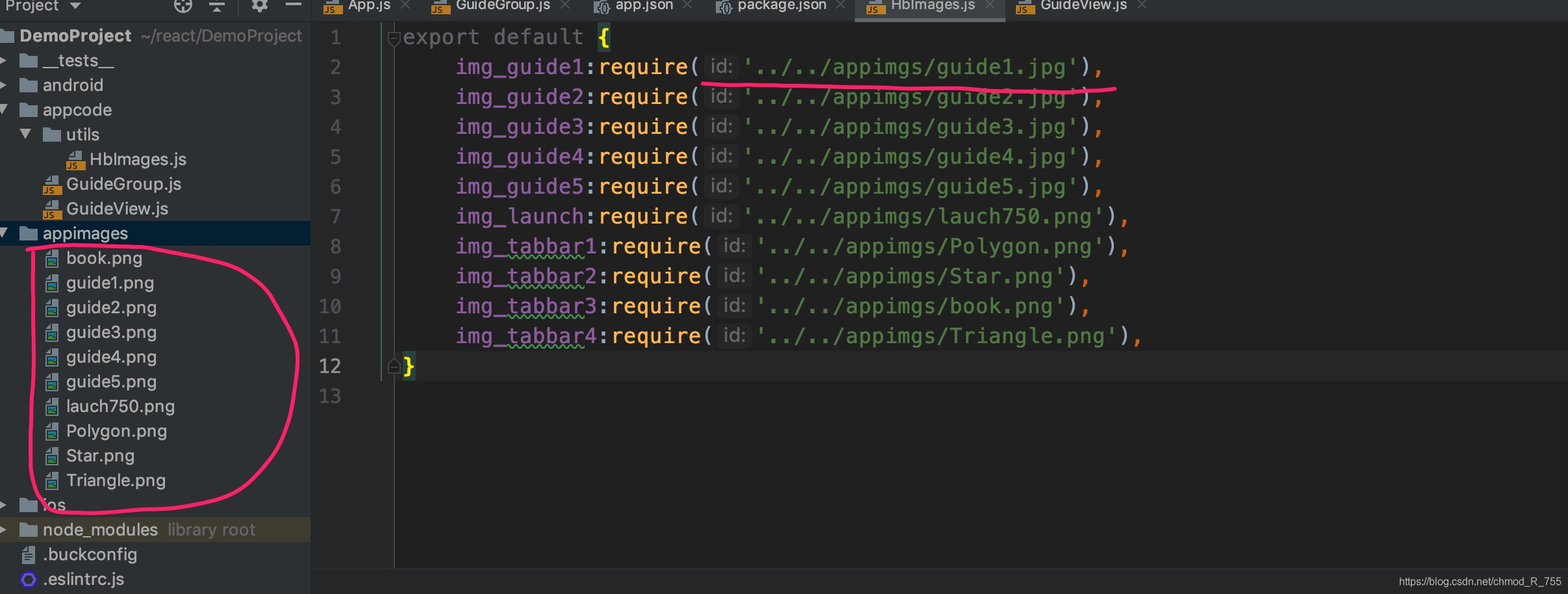The image size is (1568, 594).
Task: Click the id: hint on line 5
Action: pos(721,156)
